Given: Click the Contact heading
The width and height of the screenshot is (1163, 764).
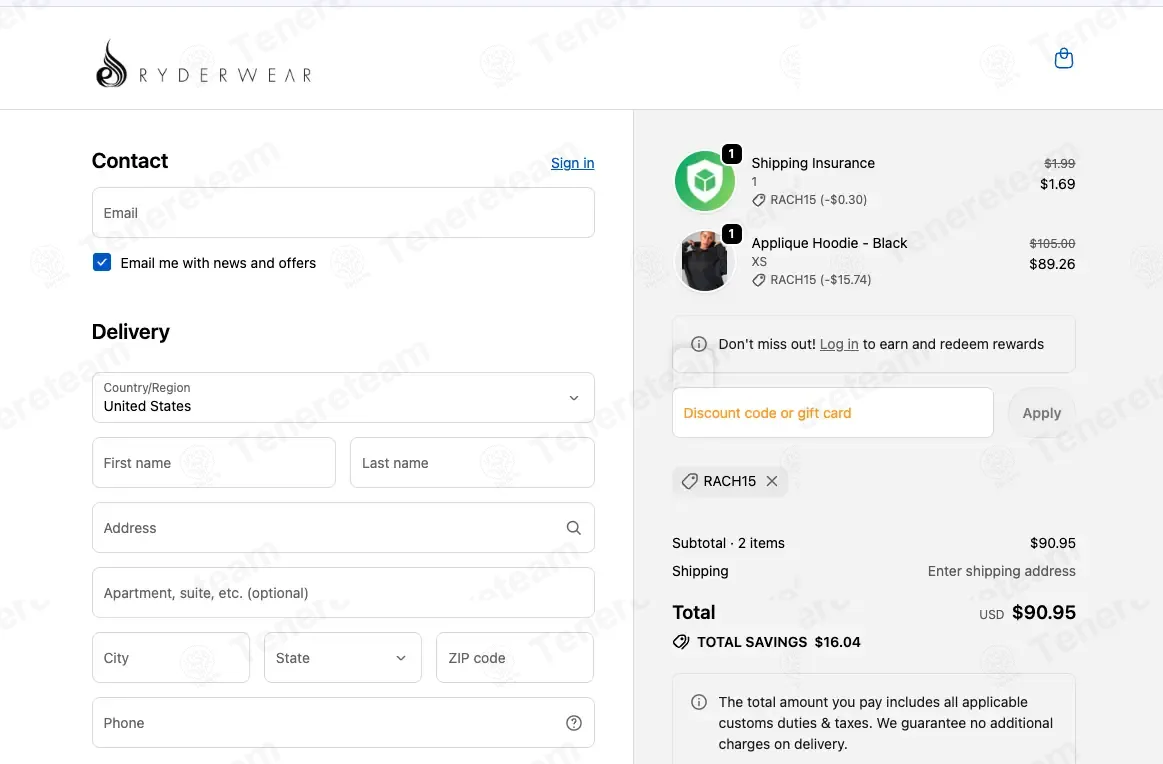Looking at the screenshot, I should tap(130, 161).
